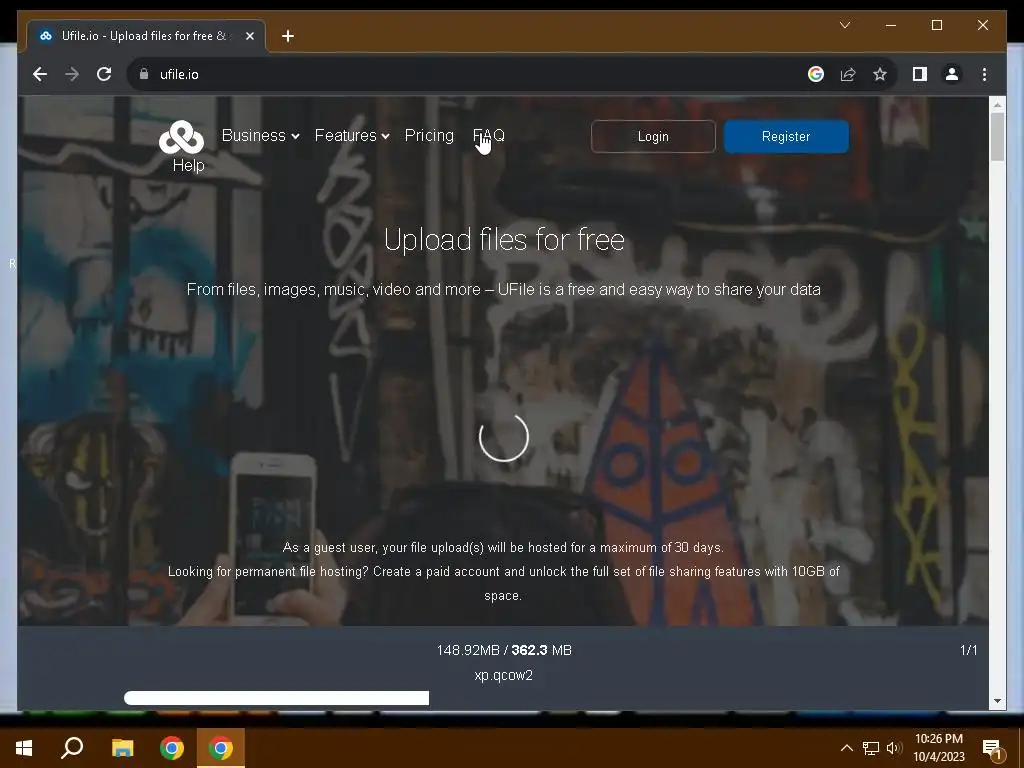
Task: Click the Login button
Action: [653, 136]
